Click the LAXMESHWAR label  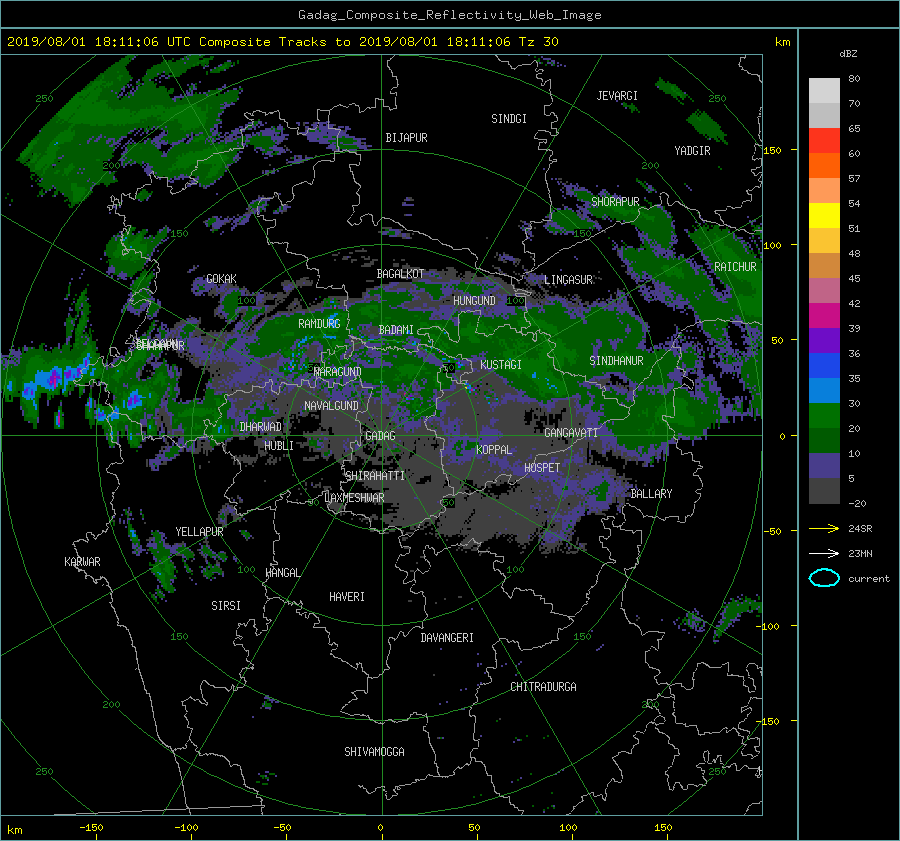coord(354,498)
